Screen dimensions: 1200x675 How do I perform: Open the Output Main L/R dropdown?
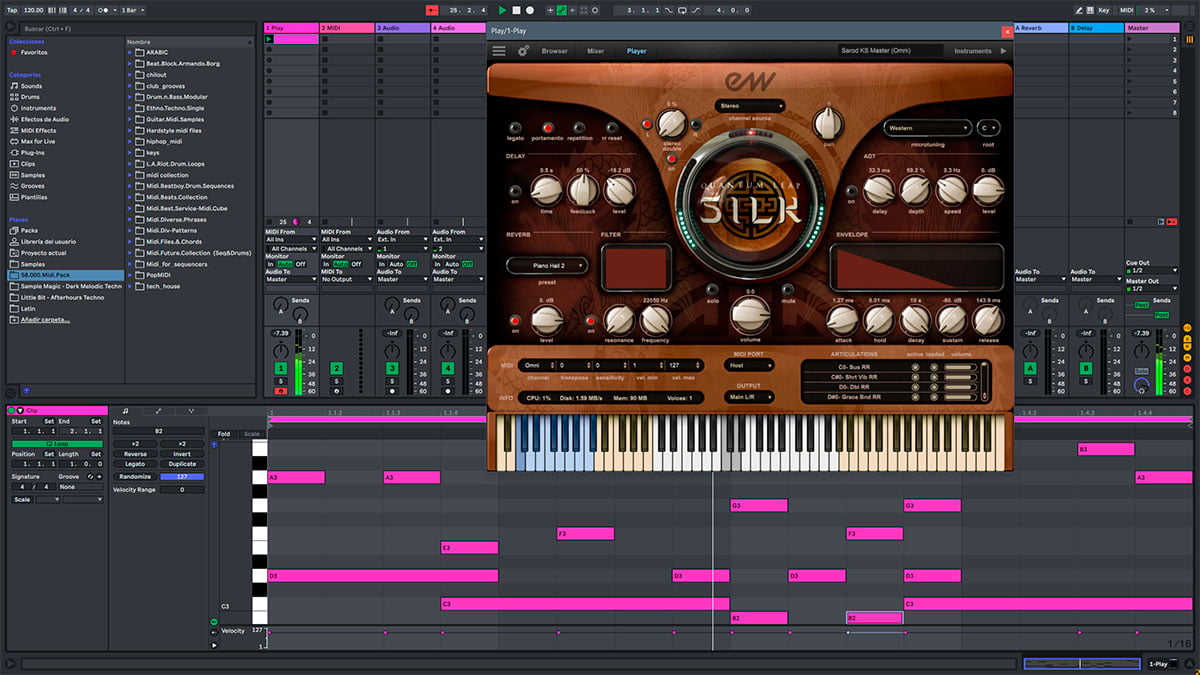coord(748,398)
